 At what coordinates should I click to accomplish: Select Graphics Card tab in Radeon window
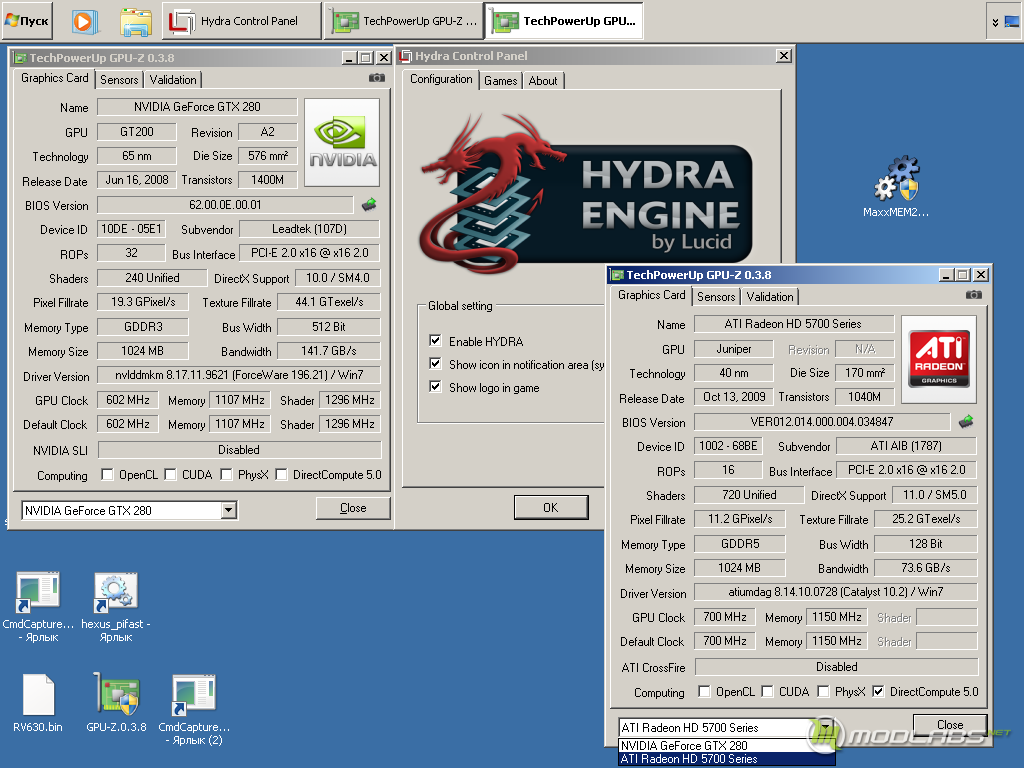pos(651,295)
